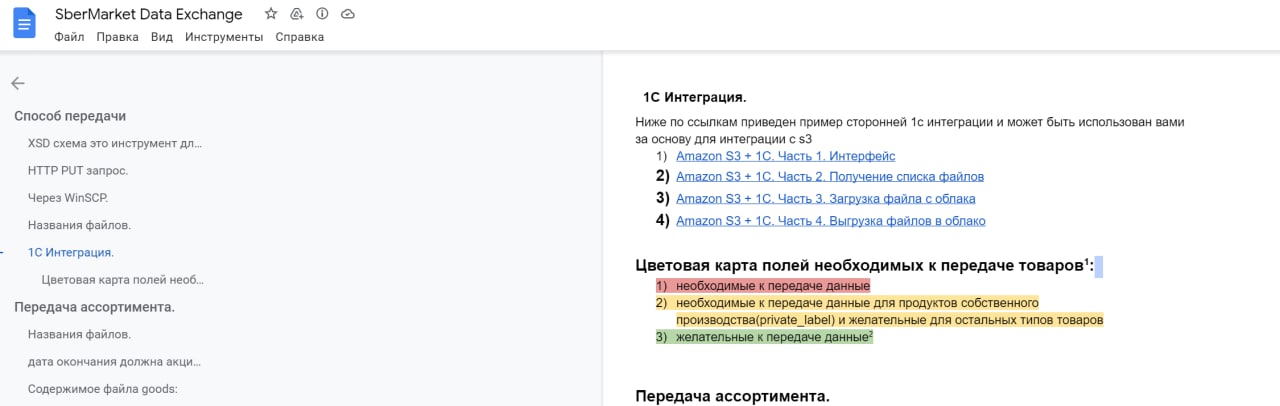Viewport: 1280px width, 406px height.
Task: Star the SberMarket Data Exchange document
Action: (x=271, y=14)
